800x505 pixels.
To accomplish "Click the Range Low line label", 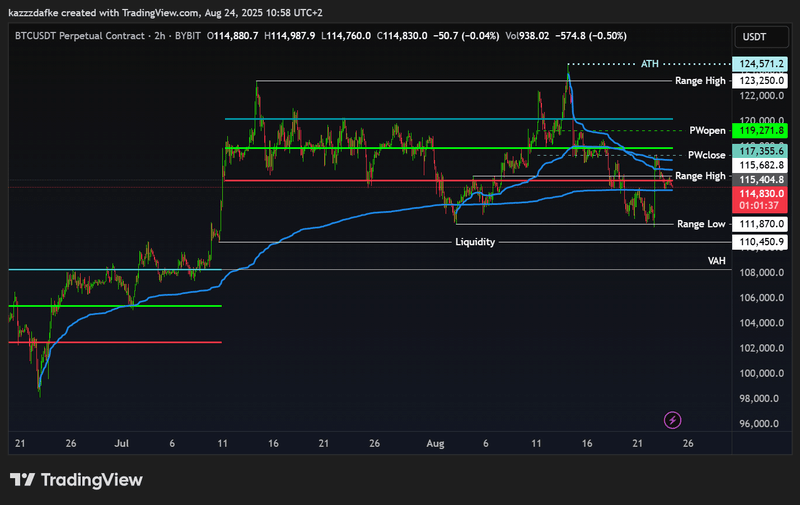I will (701, 224).
